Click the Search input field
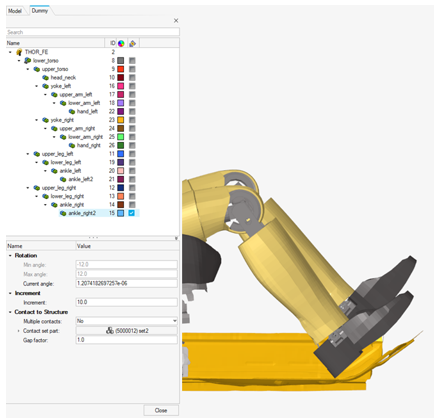Screen dimensions: 434x418 [93, 32]
